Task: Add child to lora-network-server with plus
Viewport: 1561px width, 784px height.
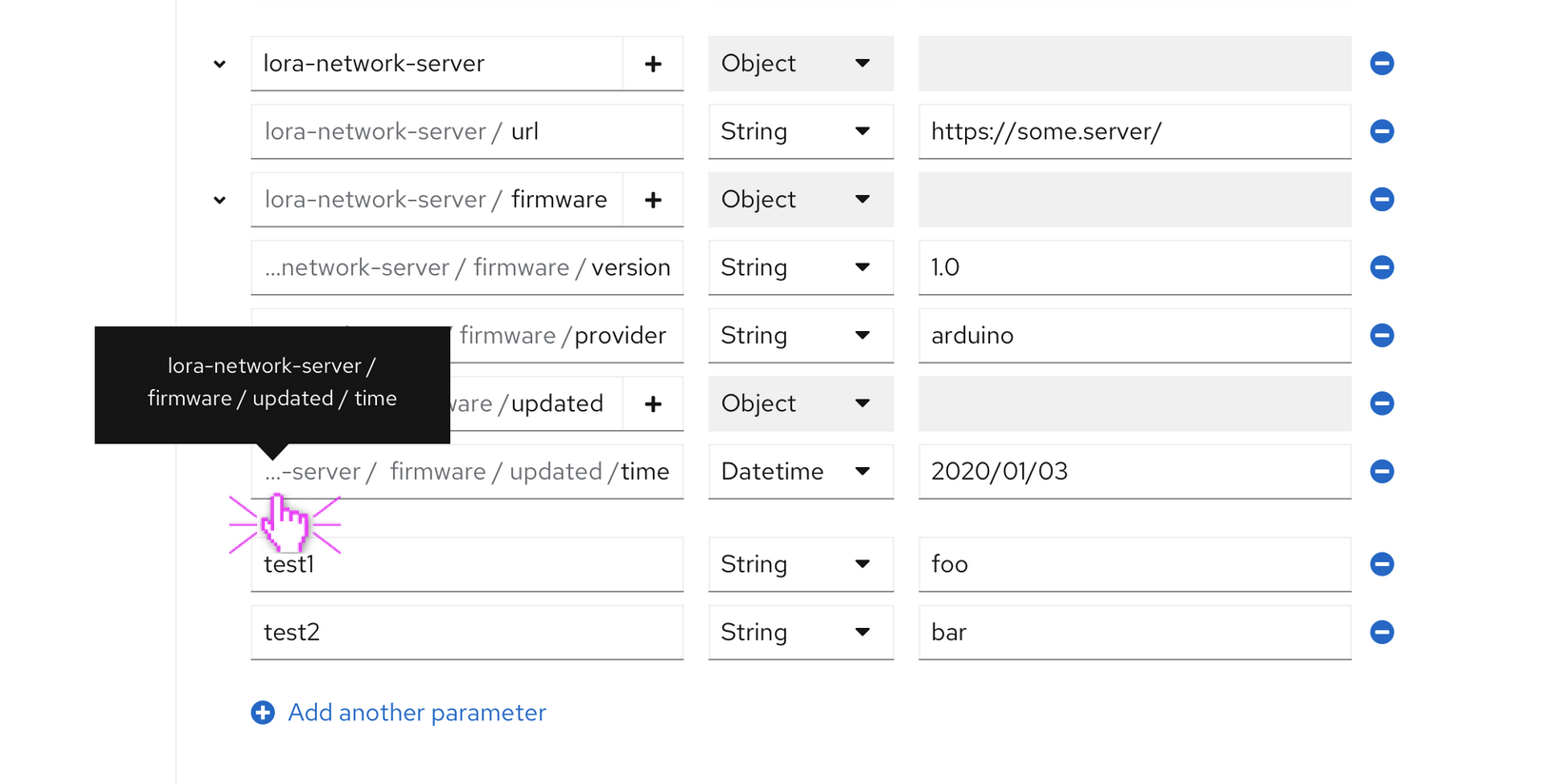Action: pos(653,64)
